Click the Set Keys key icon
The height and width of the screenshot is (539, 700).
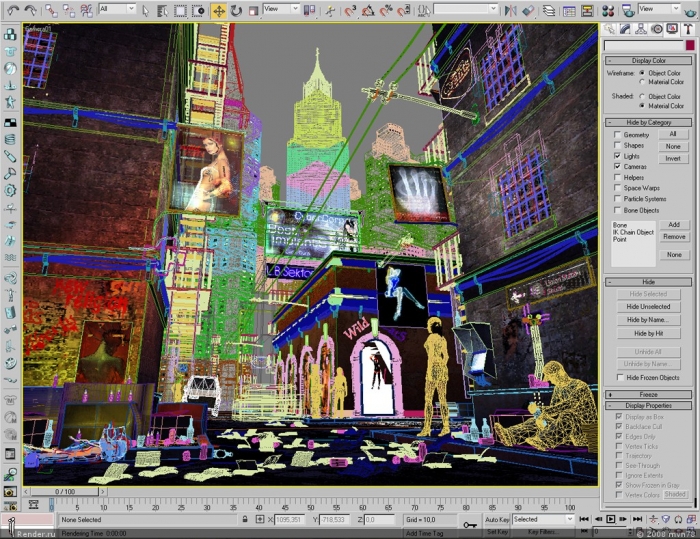[470, 524]
